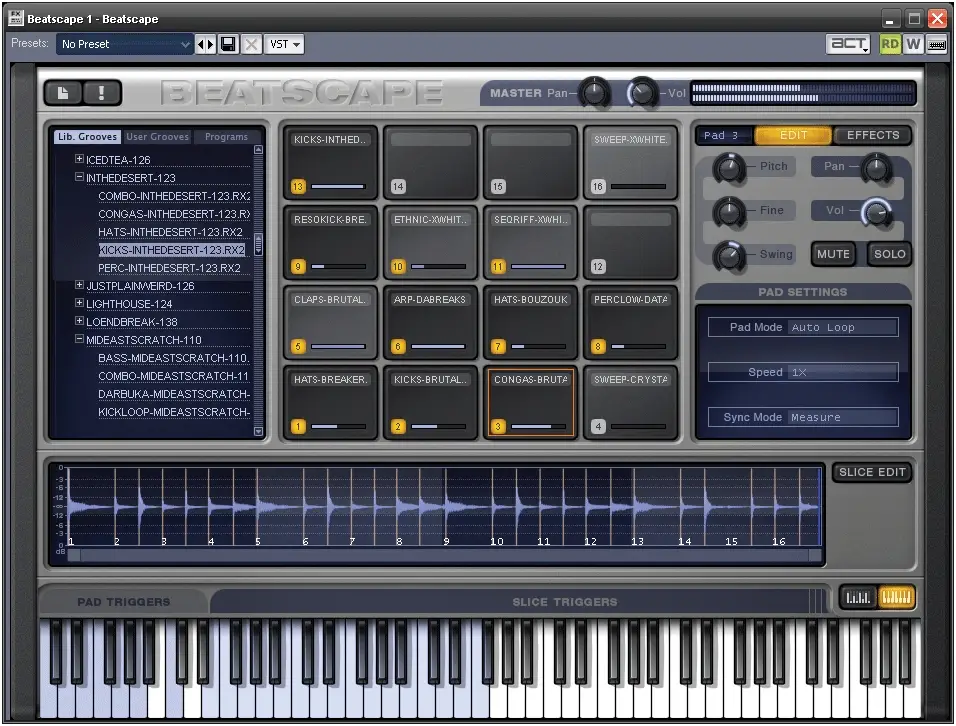
Task: Click the save preset floppy icon
Action: tap(229, 44)
